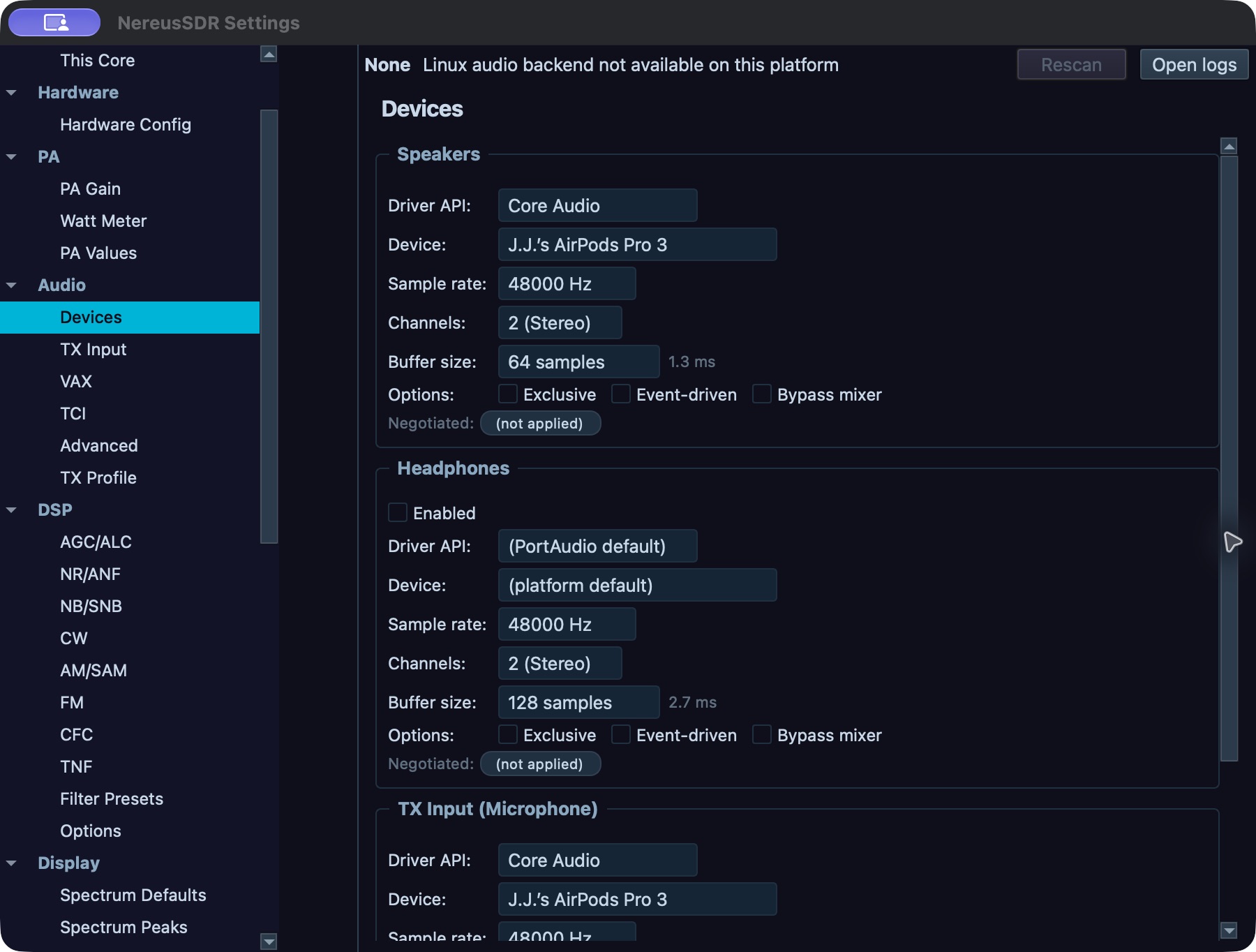Open Speakers Device dropdown

638,244
